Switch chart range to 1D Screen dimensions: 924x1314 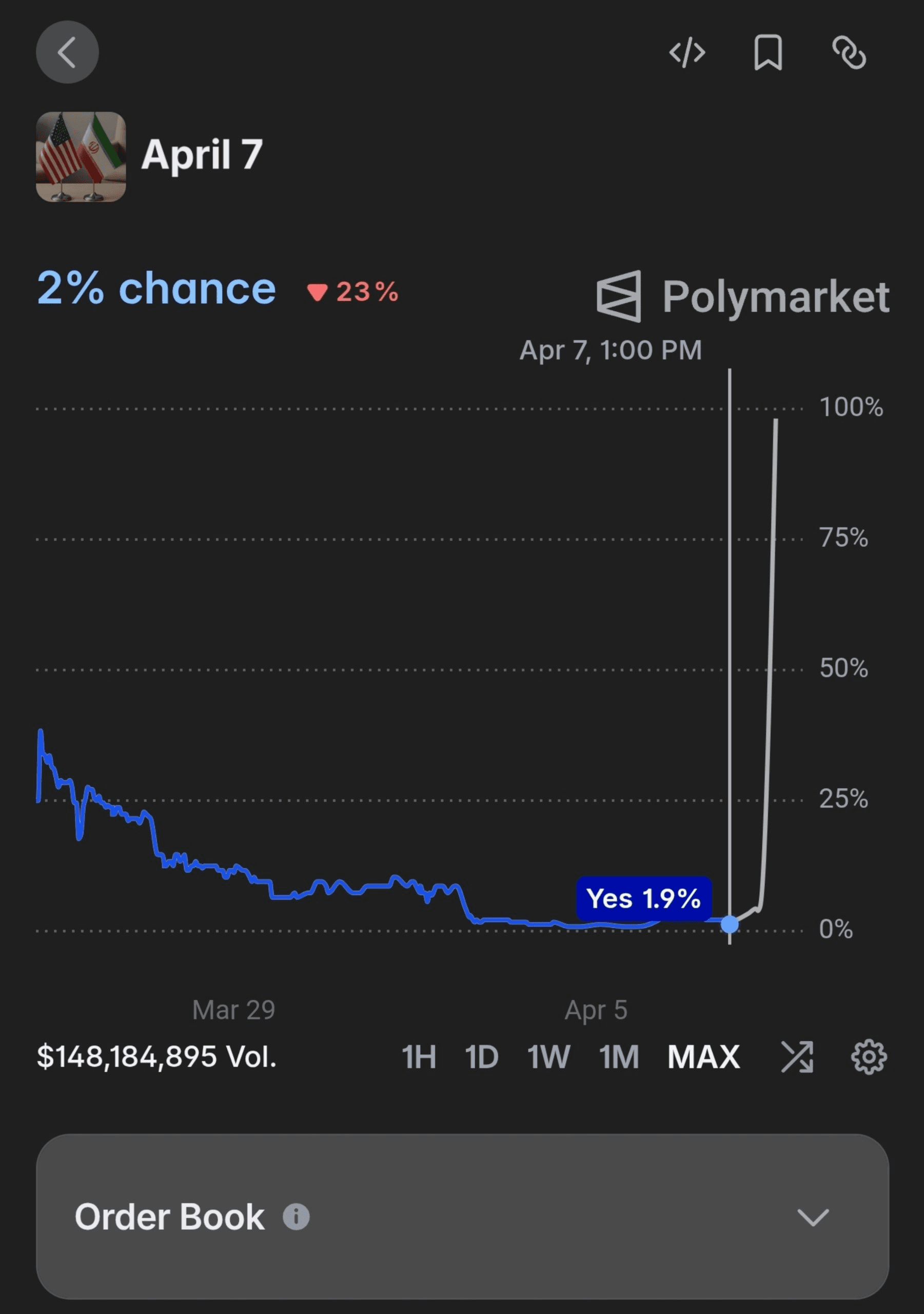click(x=481, y=1056)
